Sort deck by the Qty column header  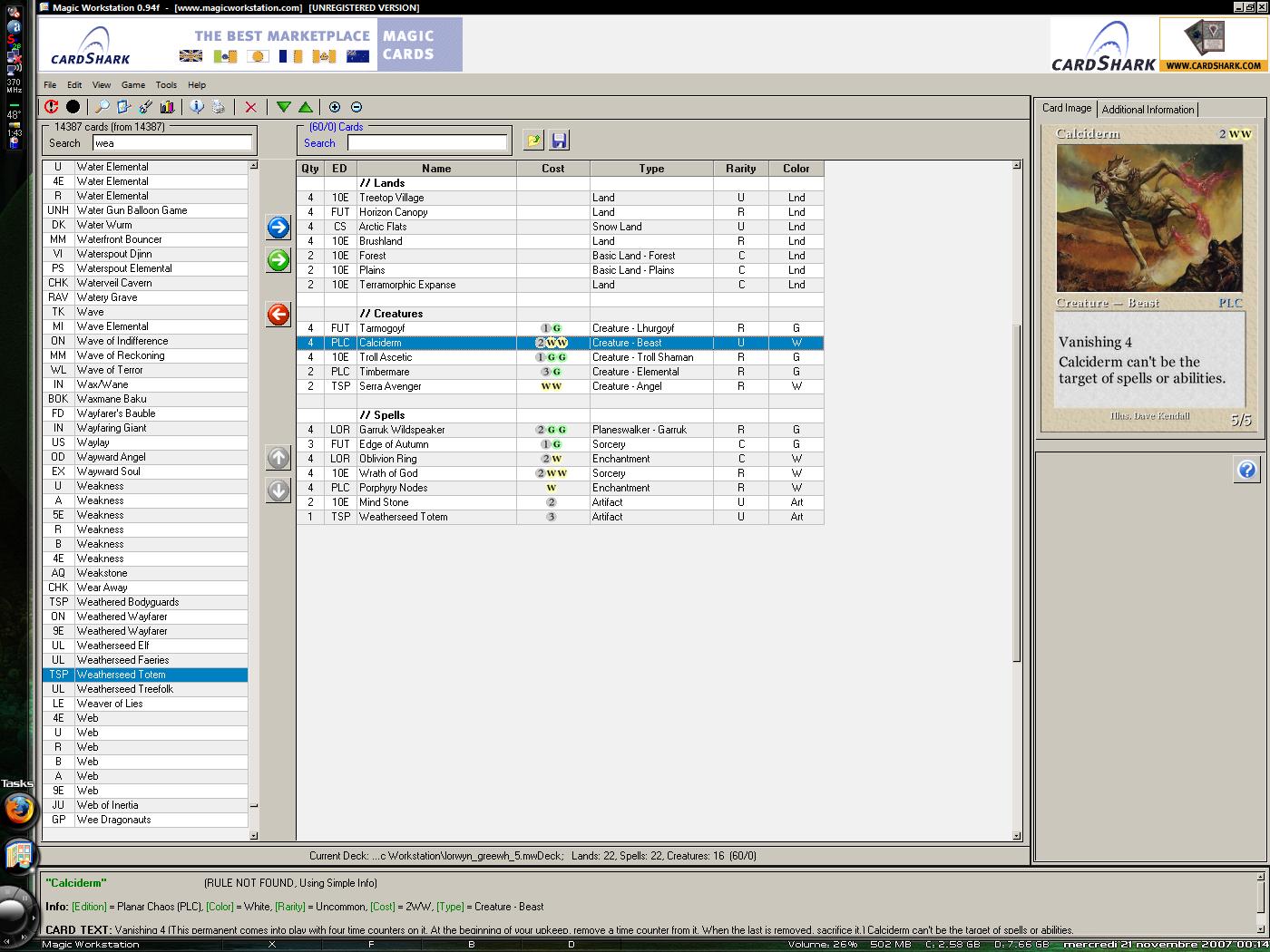pyautogui.click(x=310, y=169)
